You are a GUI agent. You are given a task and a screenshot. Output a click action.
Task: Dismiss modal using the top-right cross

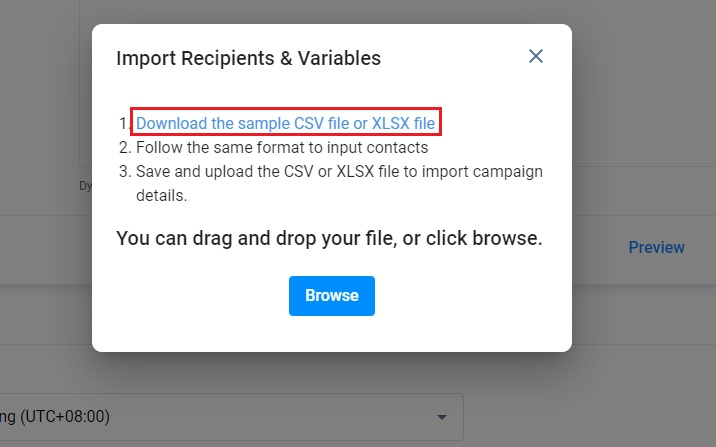[x=536, y=56]
